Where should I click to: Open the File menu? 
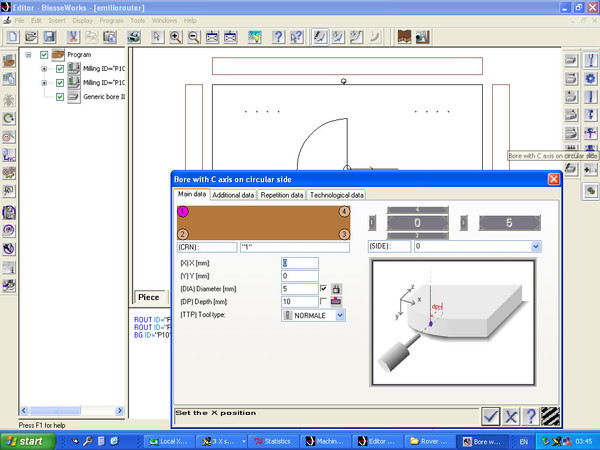[19, 21]
